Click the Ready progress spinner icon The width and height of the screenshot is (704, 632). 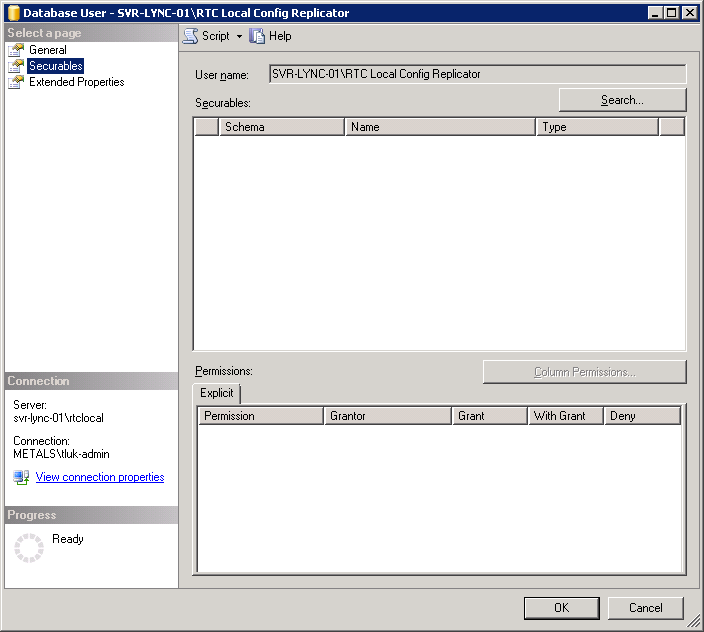click(x=29, y=548)
